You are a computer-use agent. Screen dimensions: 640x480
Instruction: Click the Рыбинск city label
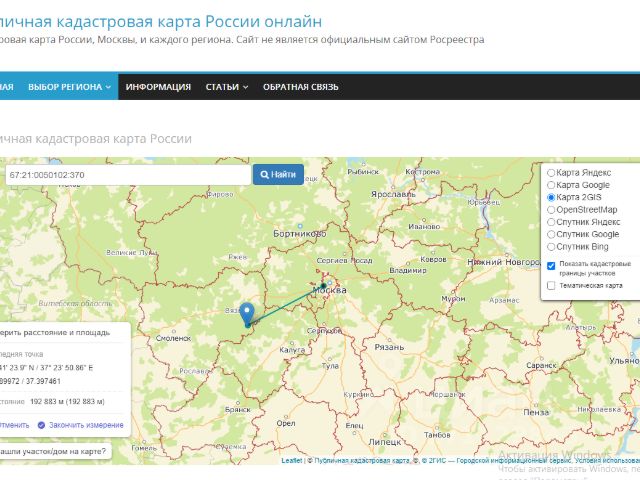(x=363, y=172)
